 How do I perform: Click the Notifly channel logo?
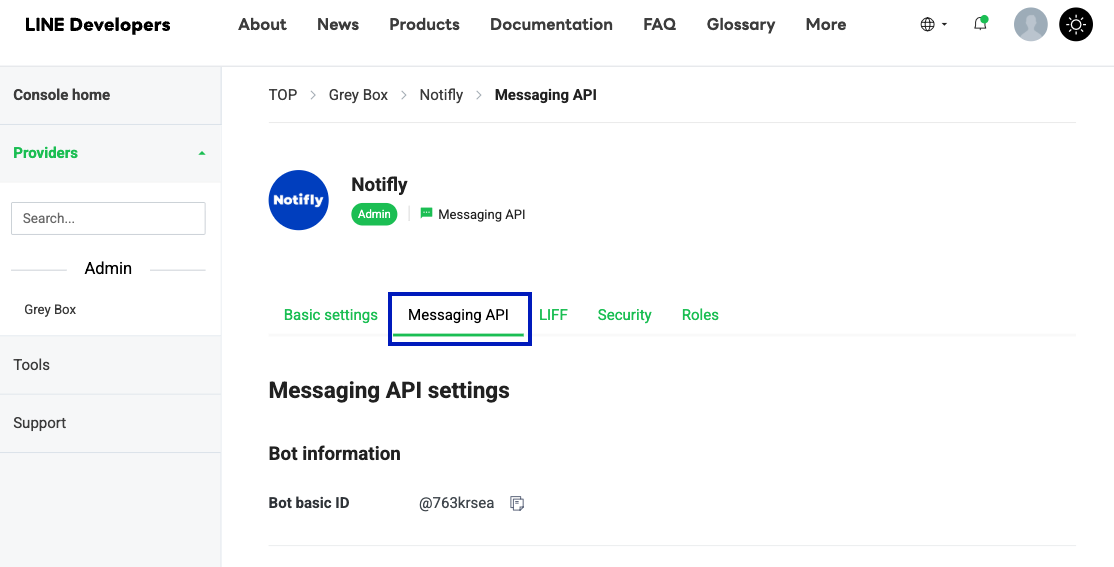pyautogui.click(x=298, y=200)
